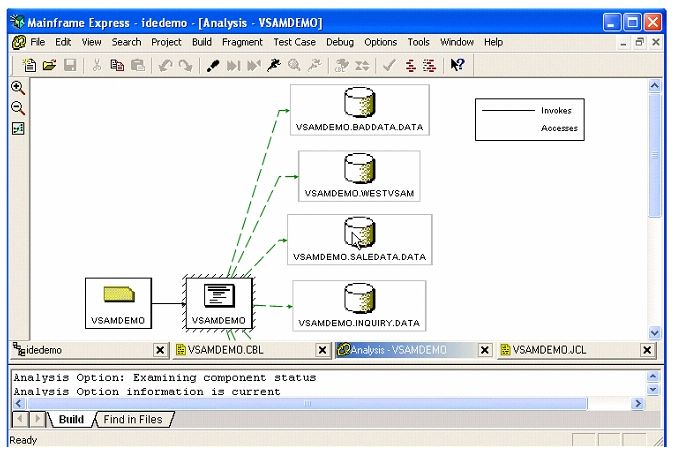Screen dimensions: 674x457
Task: Click the New file toolbar icon
Action: [x=30, y=65]
